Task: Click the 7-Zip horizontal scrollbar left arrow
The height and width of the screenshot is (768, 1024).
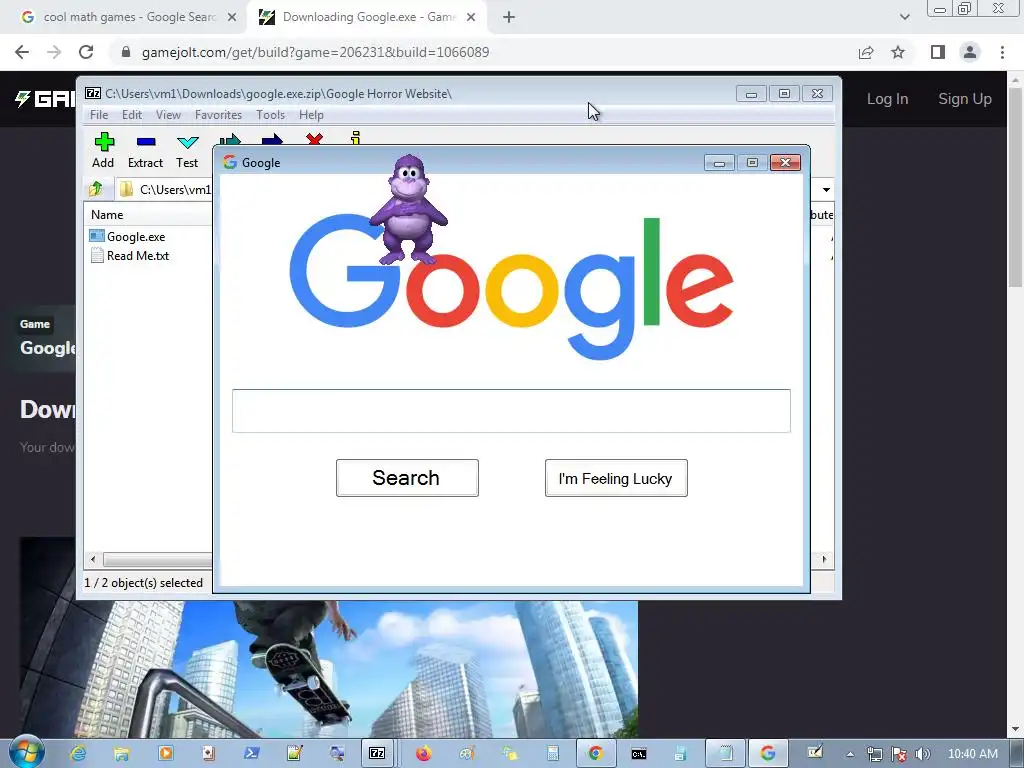Action: tap(93, 560)
